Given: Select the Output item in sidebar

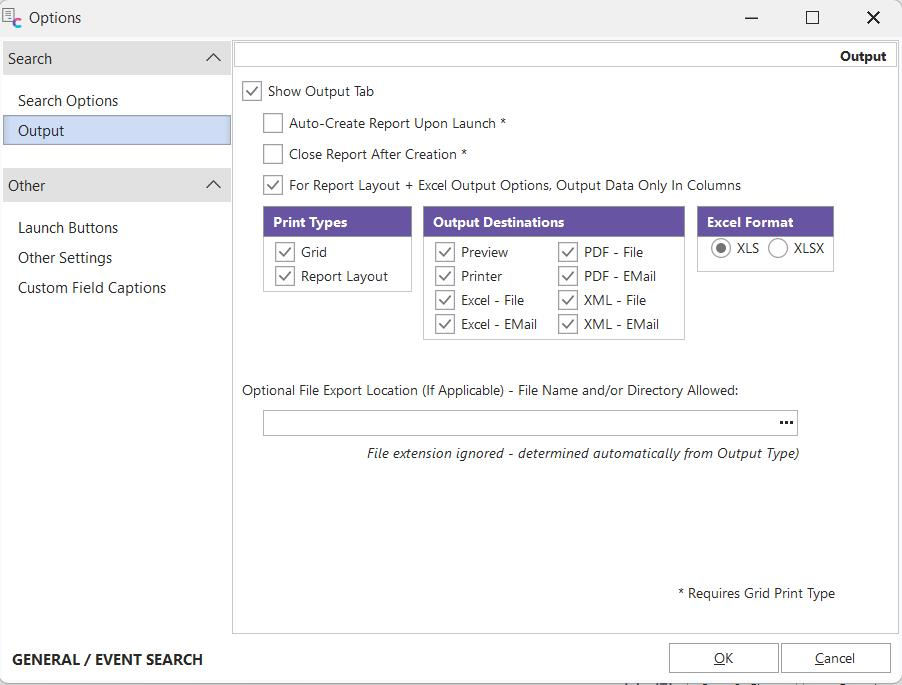Looking at the screenshot, I should coord(41,131).
